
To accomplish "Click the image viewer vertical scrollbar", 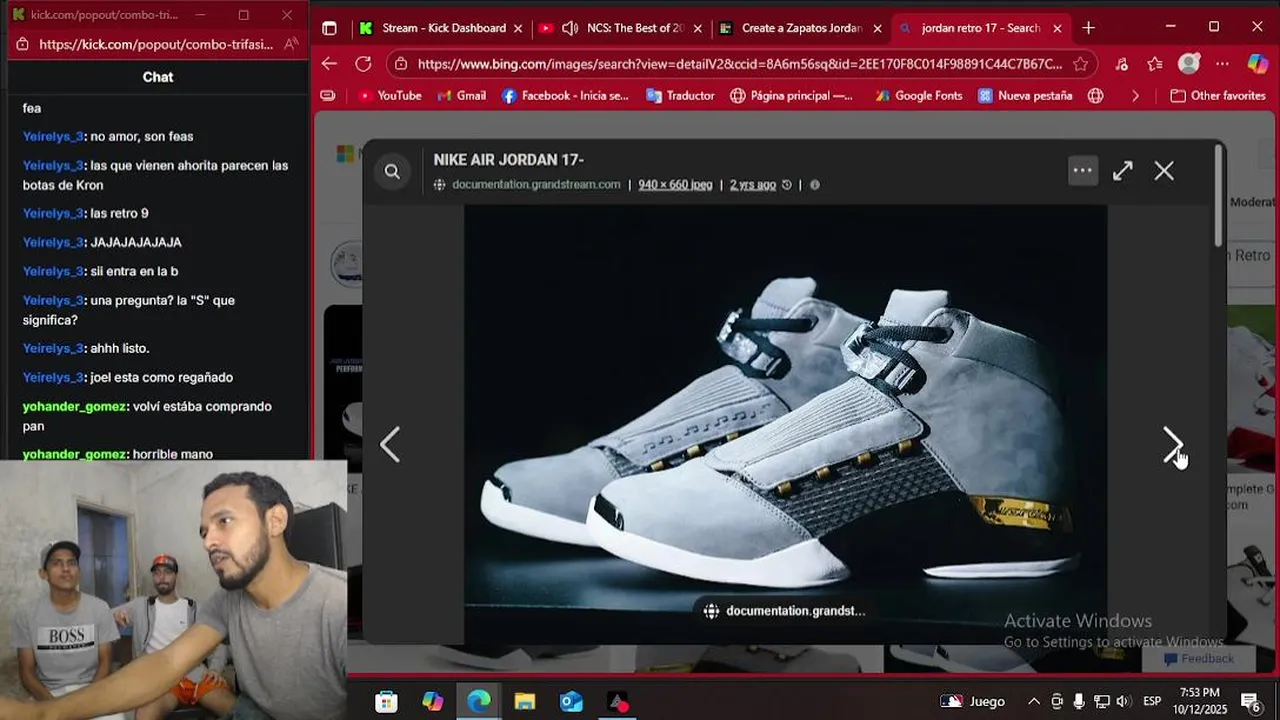I will pyautogui.click(x=1219, y=195).
